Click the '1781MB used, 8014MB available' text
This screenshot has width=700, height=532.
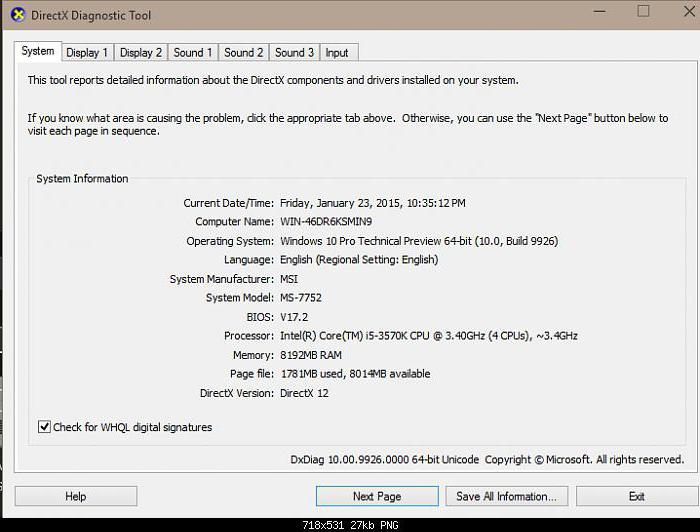(355, 374)
